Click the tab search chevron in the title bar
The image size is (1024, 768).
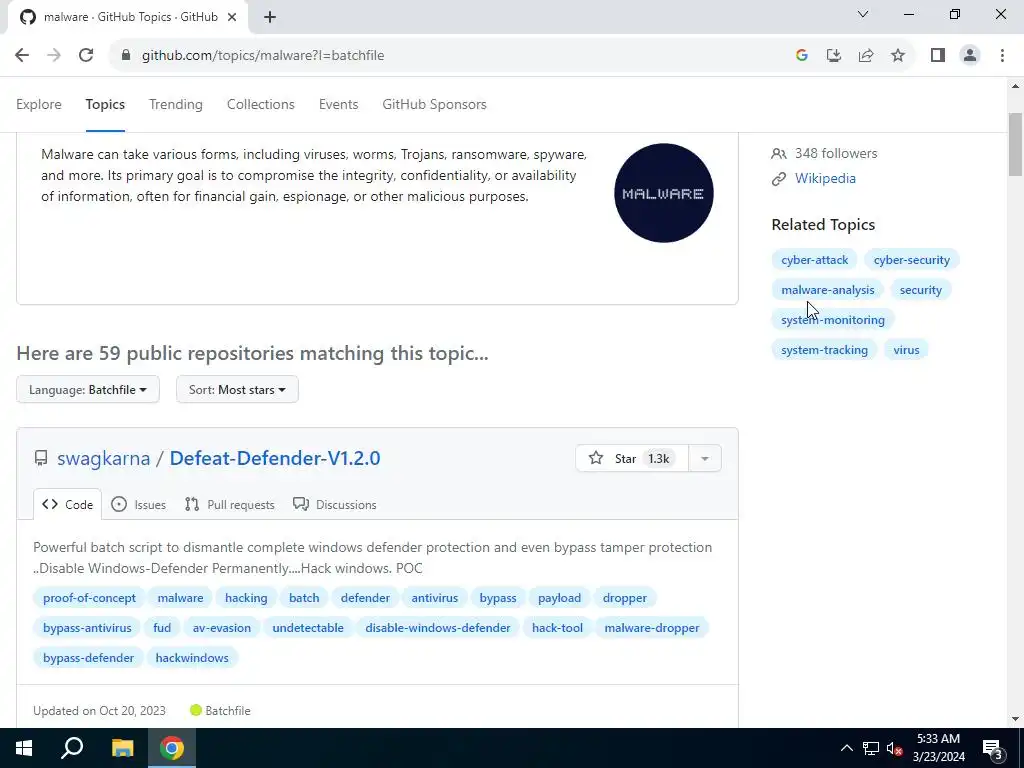(863, 14)
